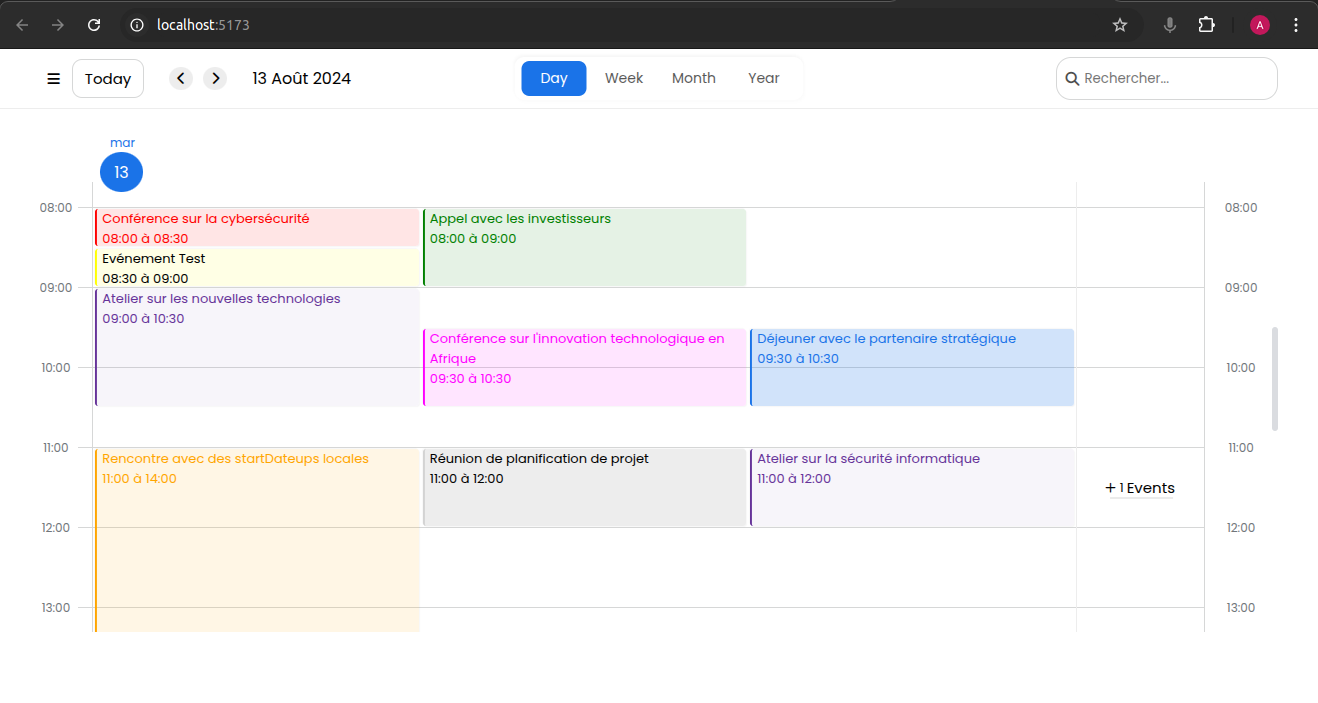Click the Today button
The height and width of the screenshot is (703, 1318).
108,79
